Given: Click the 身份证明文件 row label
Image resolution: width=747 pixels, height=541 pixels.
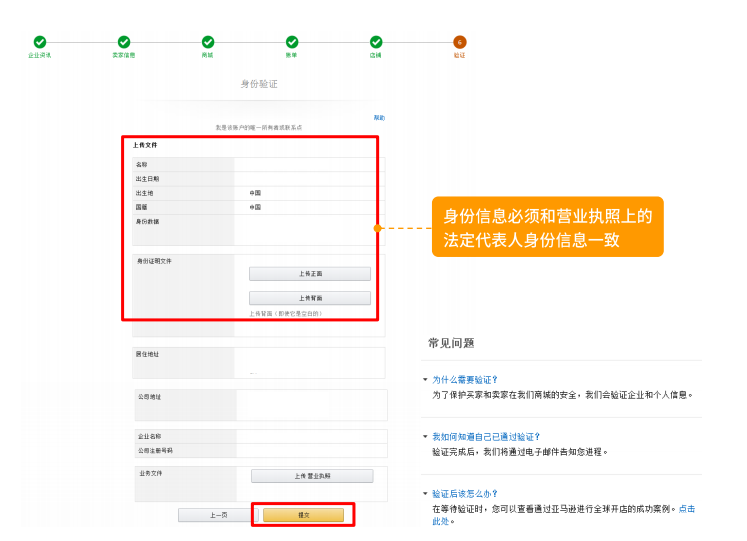Looking at the screenshot, I should pyautogui.click(x=154, y=261).
